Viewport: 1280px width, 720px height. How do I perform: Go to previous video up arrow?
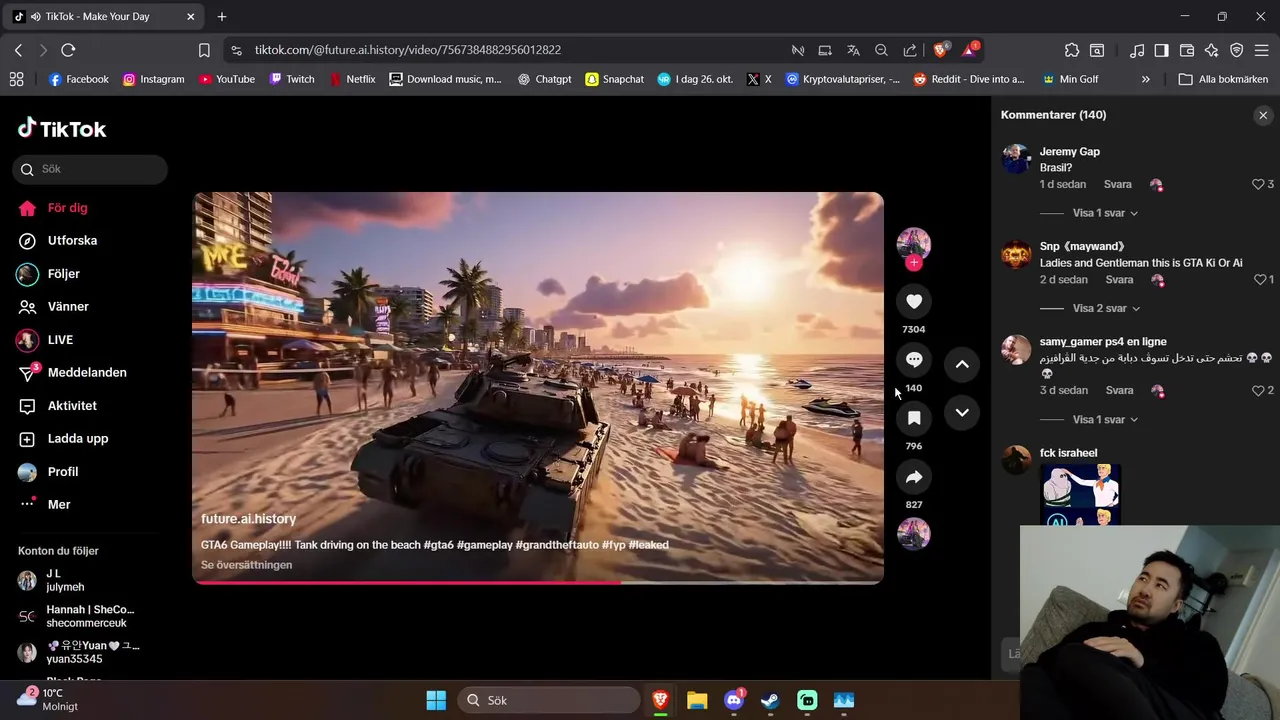[962, 365]
